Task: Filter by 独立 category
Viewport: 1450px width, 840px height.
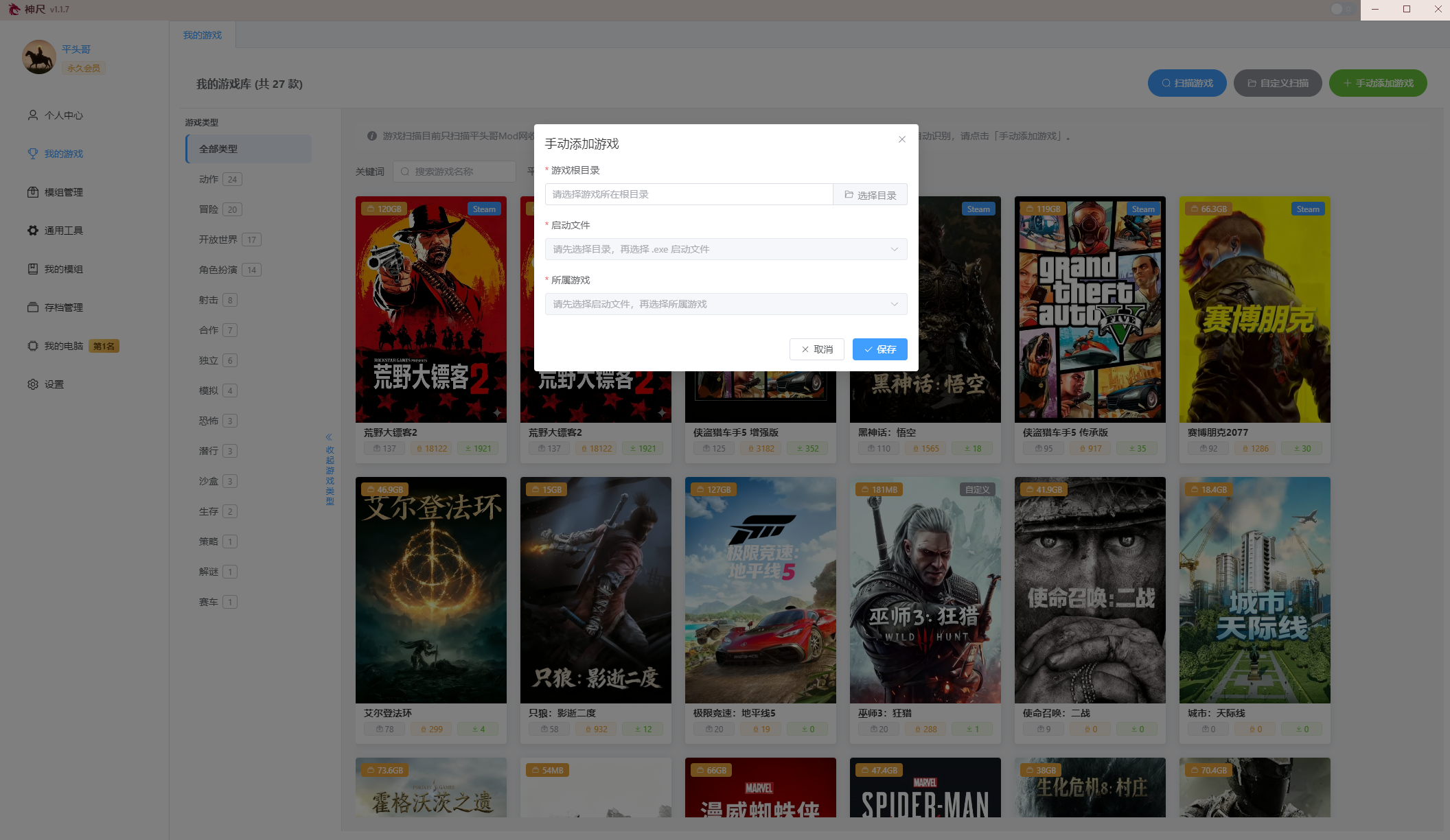Action: click(x=218, y=360)
